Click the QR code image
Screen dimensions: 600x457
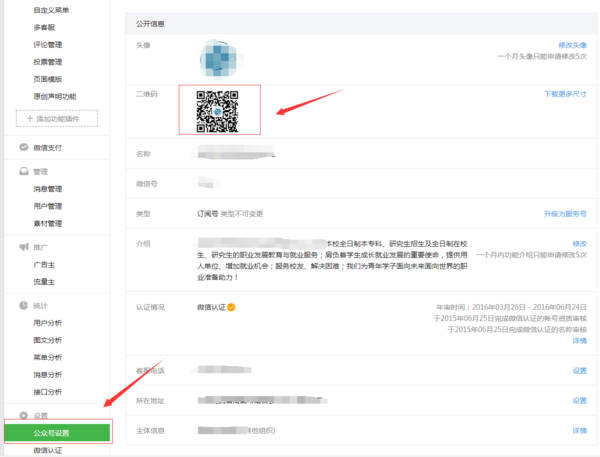click(x=217, y=111)
